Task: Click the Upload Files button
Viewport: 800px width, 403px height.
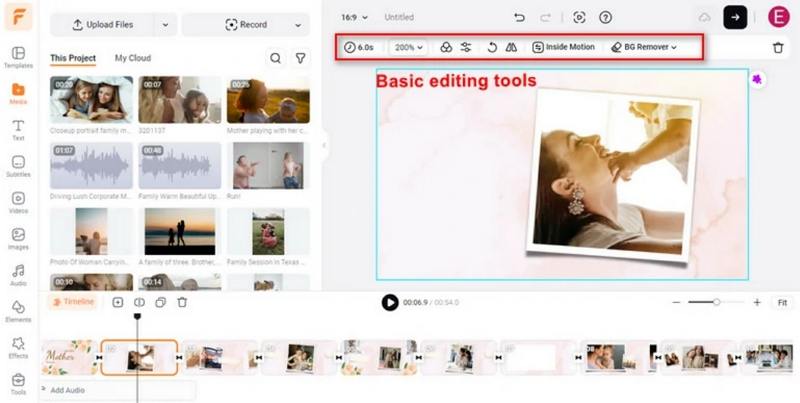Action: [102, 24]
